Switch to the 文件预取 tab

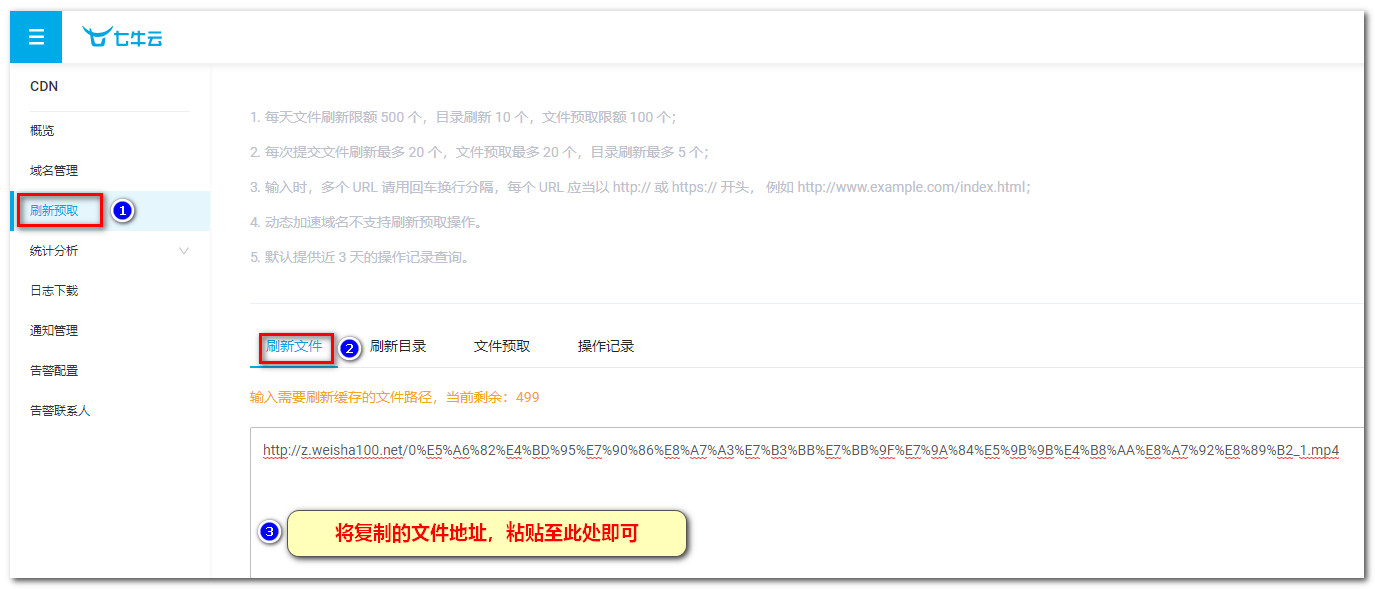click(x=502, y=346)
